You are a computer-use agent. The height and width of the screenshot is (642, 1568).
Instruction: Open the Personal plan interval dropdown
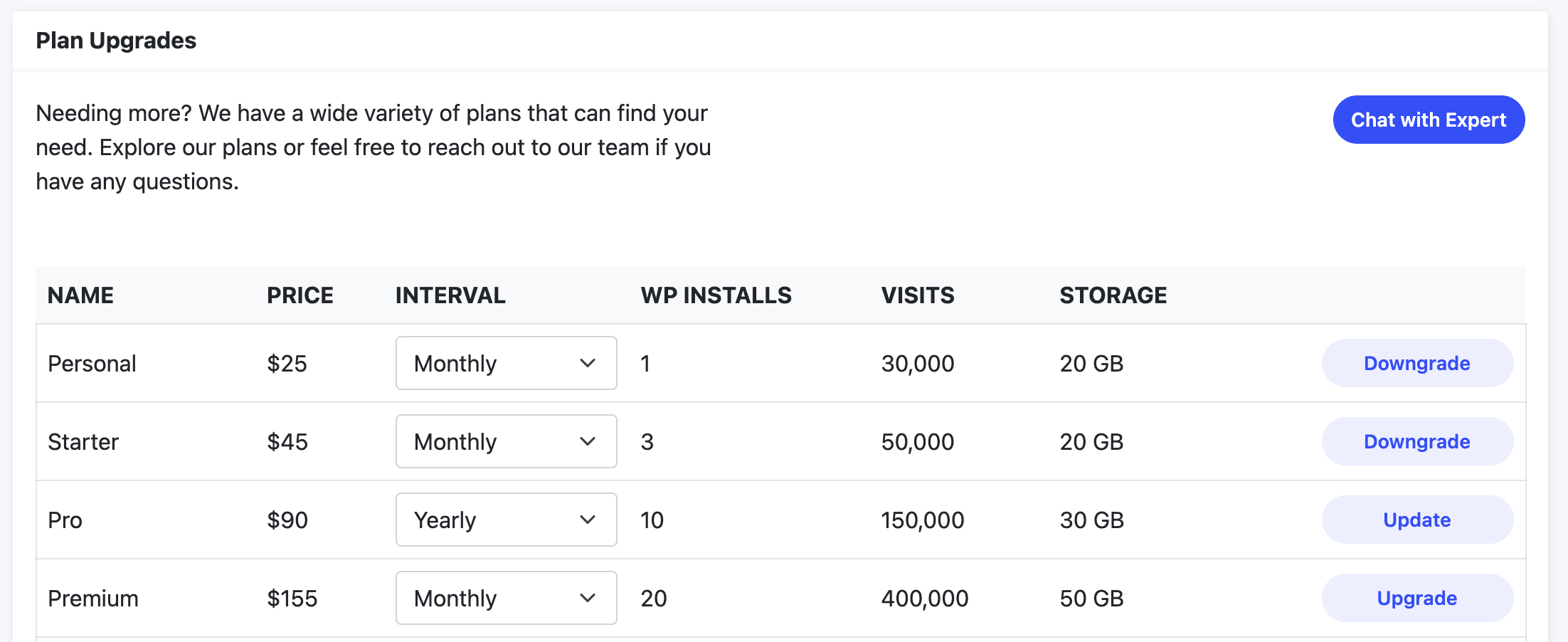506,363
